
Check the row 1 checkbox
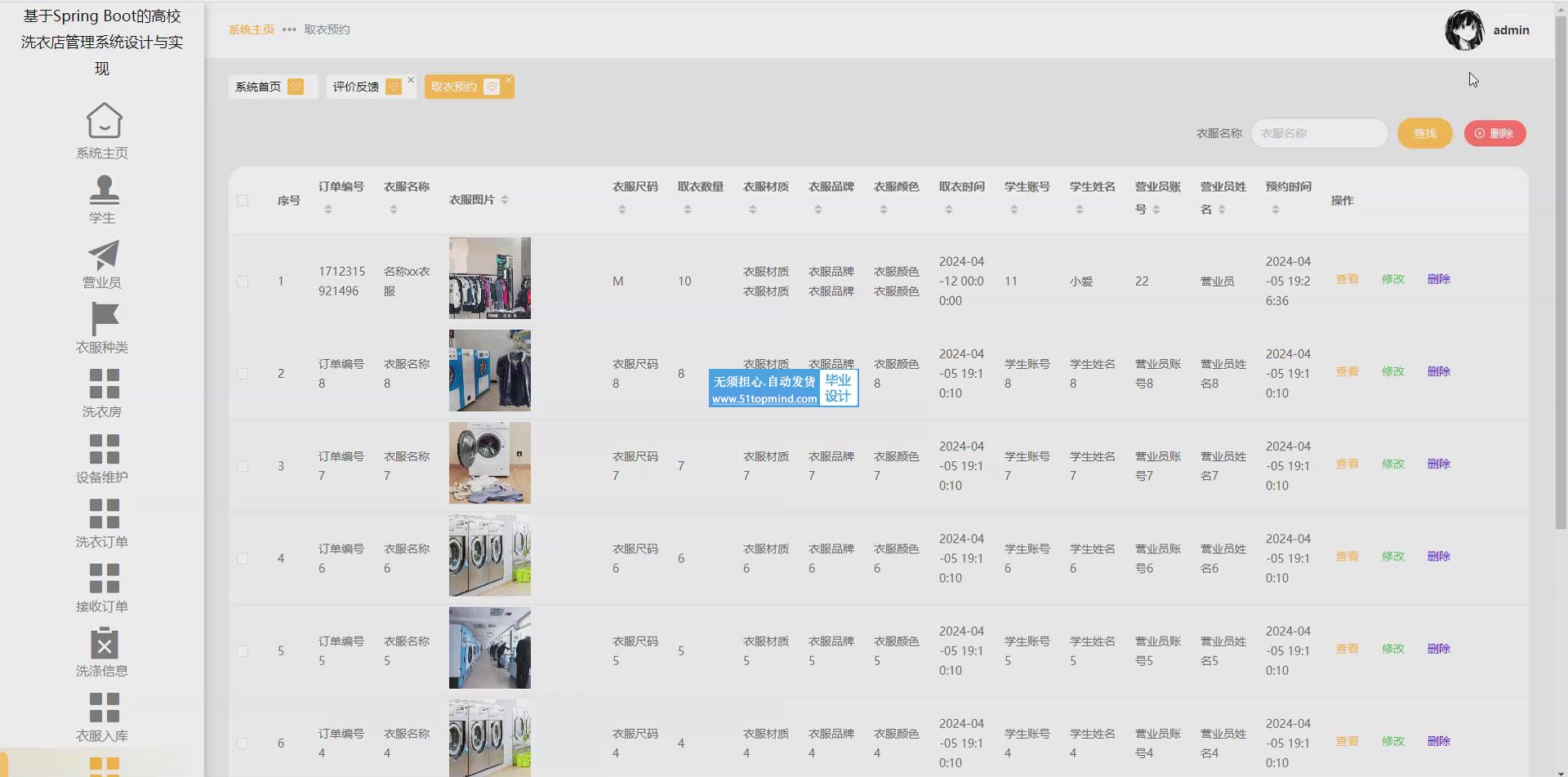[x=243, y=282]
